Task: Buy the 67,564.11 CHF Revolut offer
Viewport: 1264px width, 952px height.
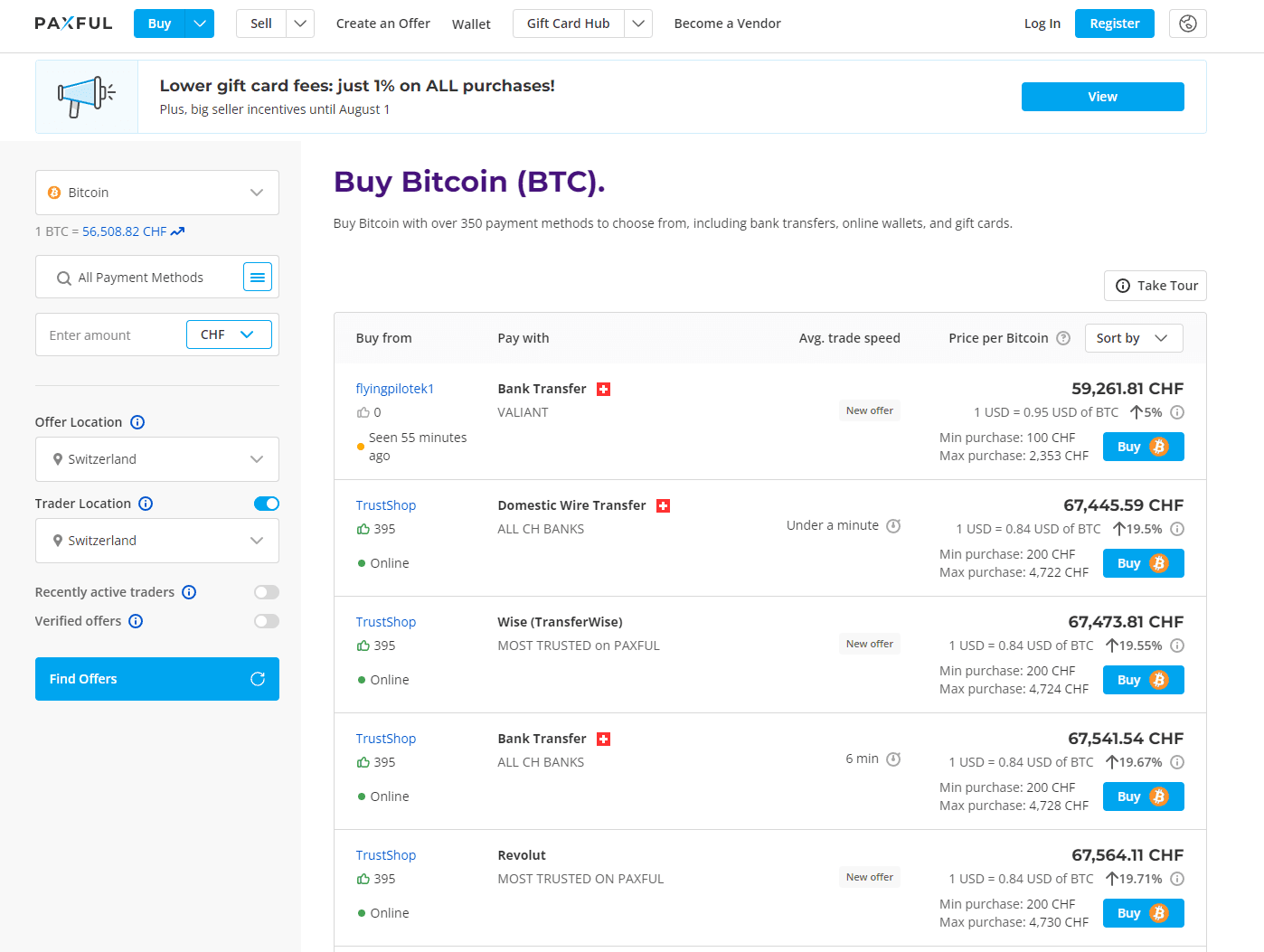Action: (x=1144, y=913)
